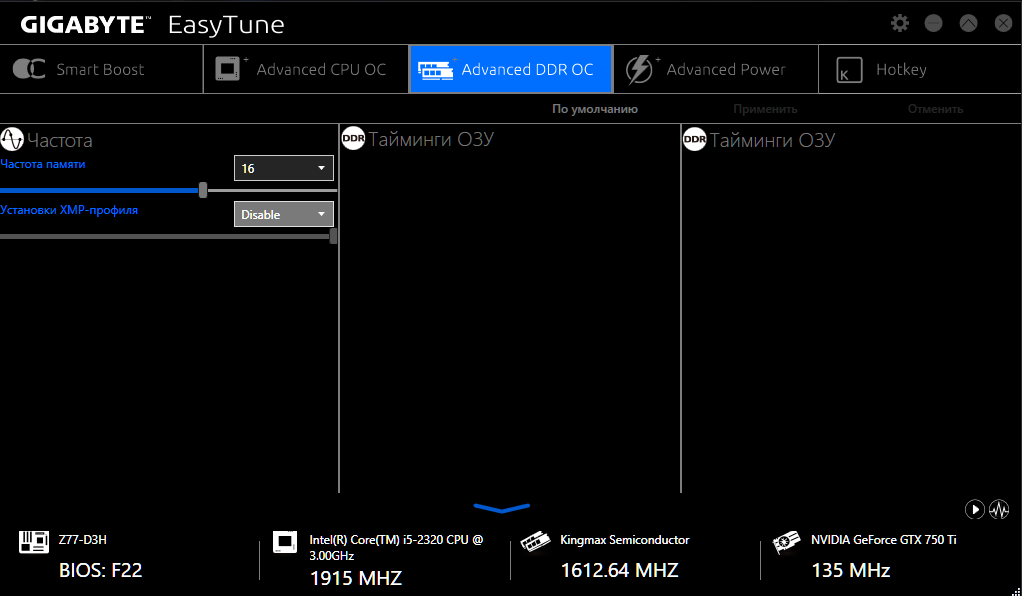Click the GIGABYTE logo
This screenshot has height=596, width=1022.
(85, 25)
